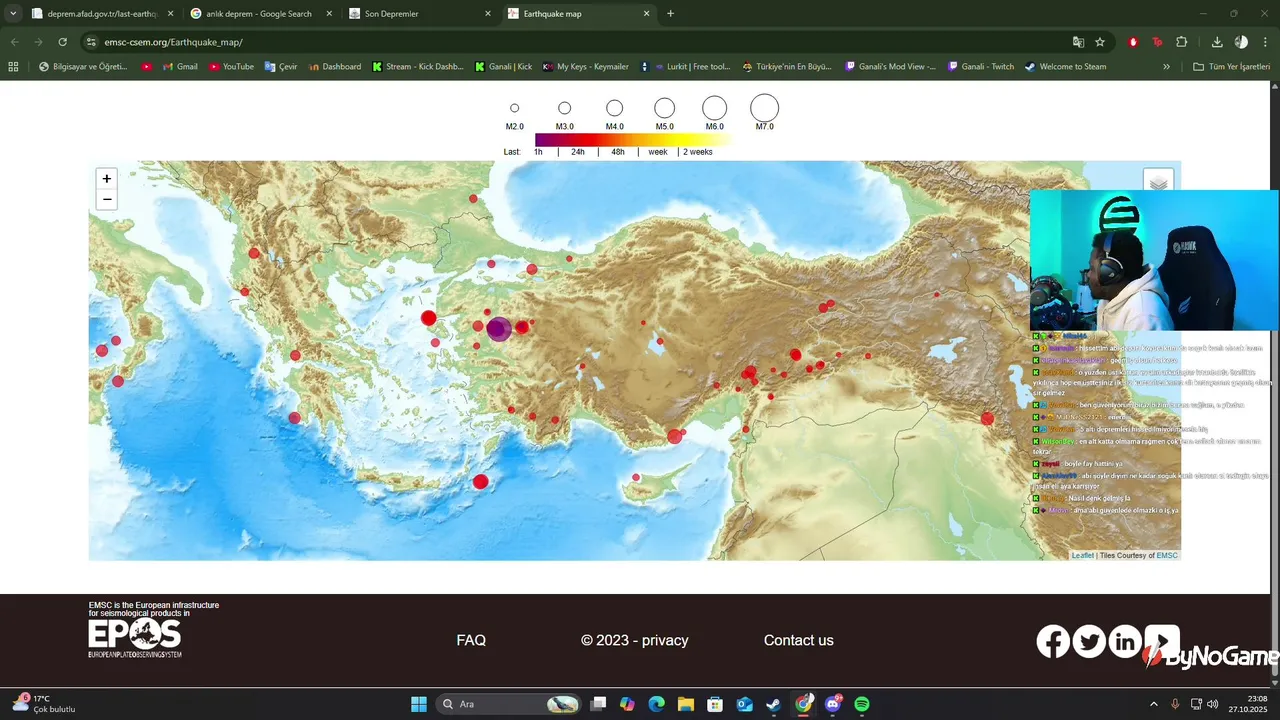Screen dimensions: 1280x720
Task: Open File Explorer from the taskbar
Action: tap(686, 704)
